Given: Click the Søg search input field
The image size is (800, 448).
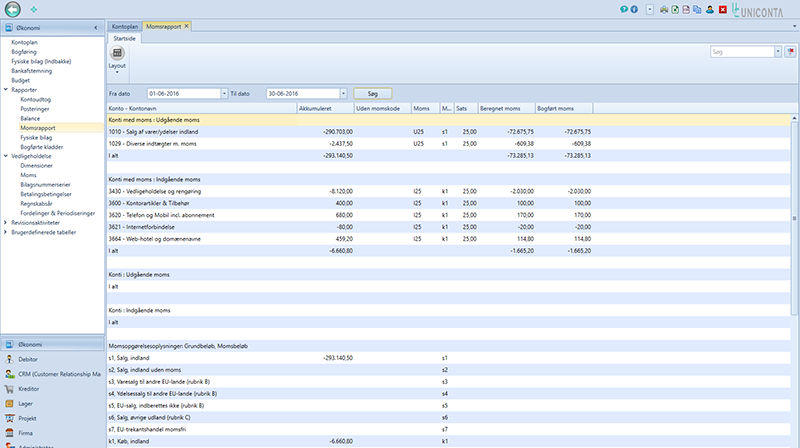Looking at the screenshot, I should coord(742,52).
